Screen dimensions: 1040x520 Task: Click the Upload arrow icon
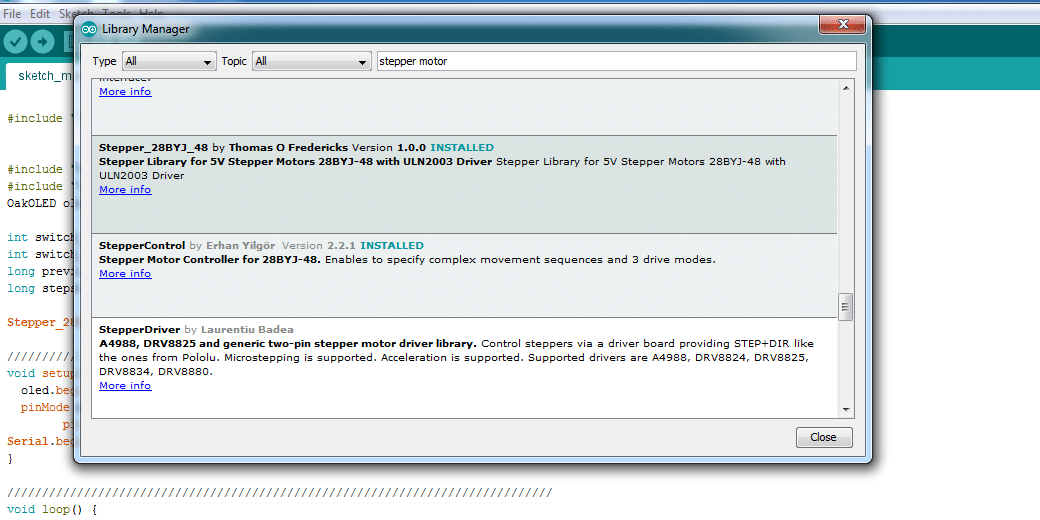[42, 41]
